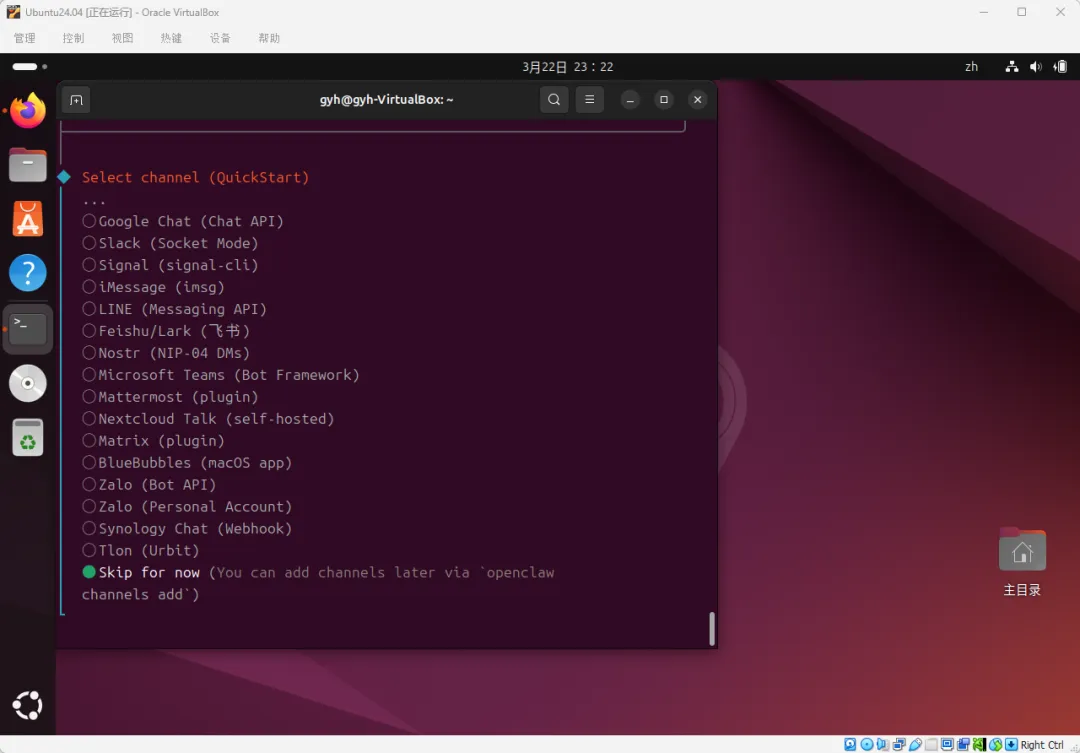Screen dimensions: 1080x753
Task: Click the terminal vertical scrollbar thumb
Action: point(712,628)
